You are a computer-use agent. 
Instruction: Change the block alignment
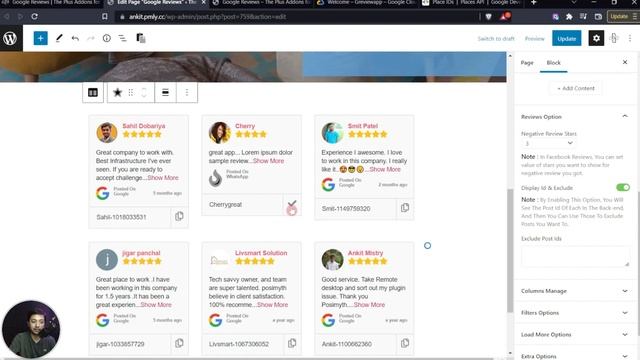pos(165,93)
